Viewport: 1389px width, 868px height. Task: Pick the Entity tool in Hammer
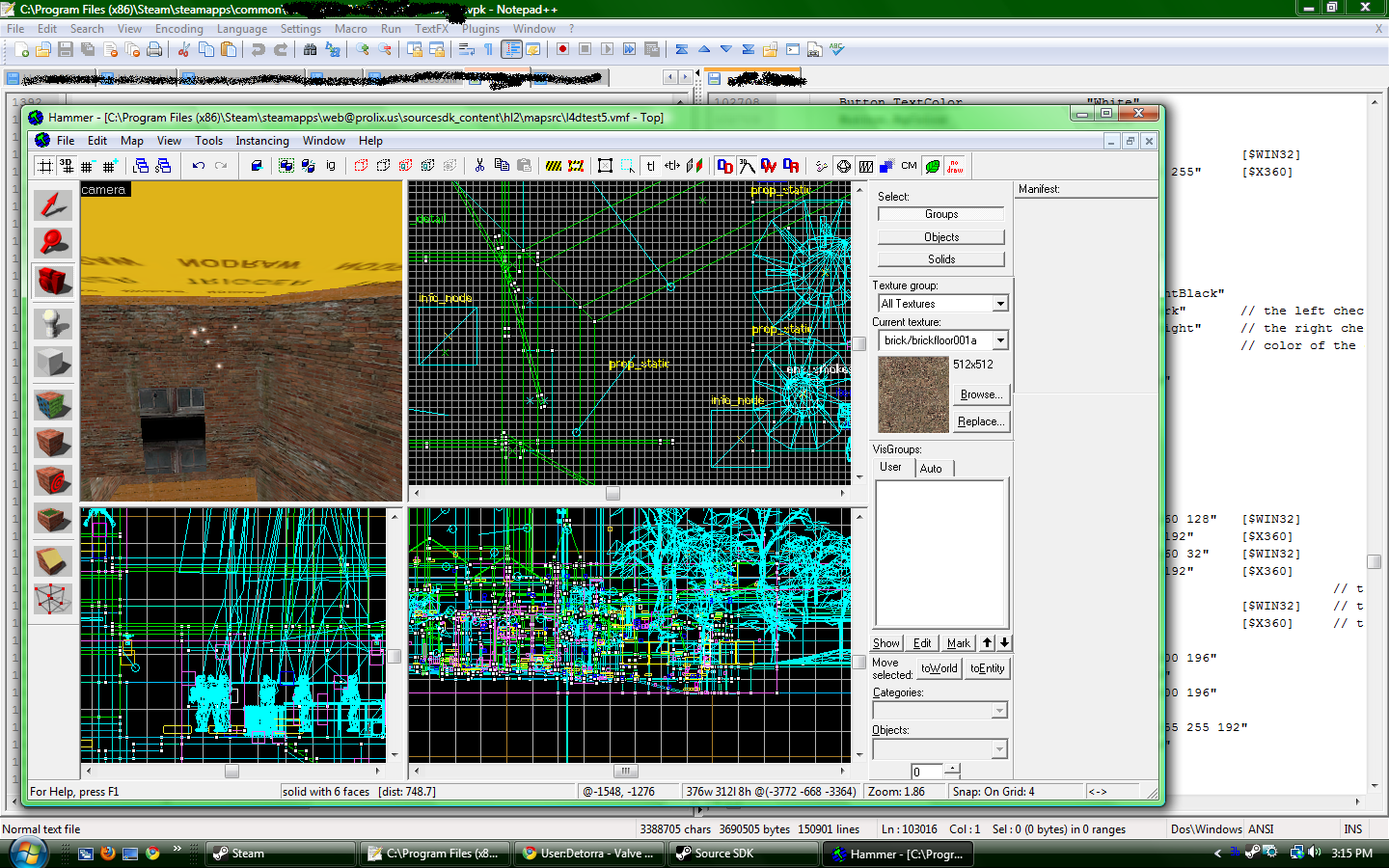[53, 322]
